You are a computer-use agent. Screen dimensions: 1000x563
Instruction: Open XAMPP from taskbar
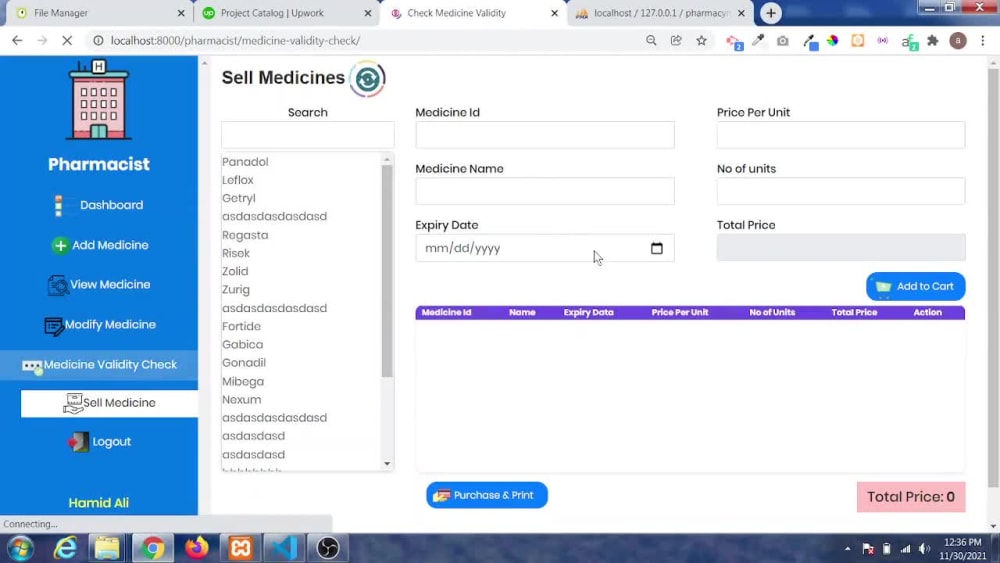[x=240, y=548]
